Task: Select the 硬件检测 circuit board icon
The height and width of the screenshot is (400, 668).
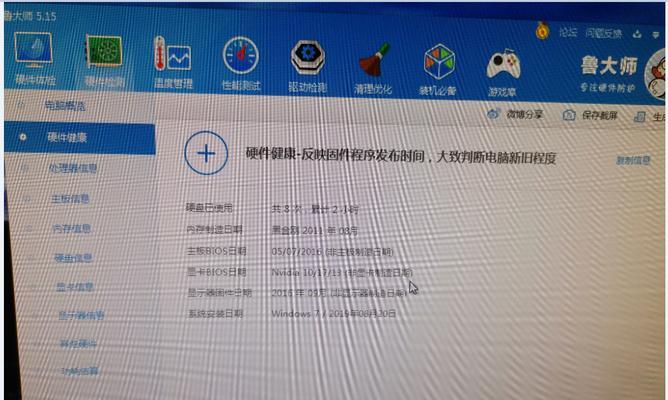Action: 104,52
